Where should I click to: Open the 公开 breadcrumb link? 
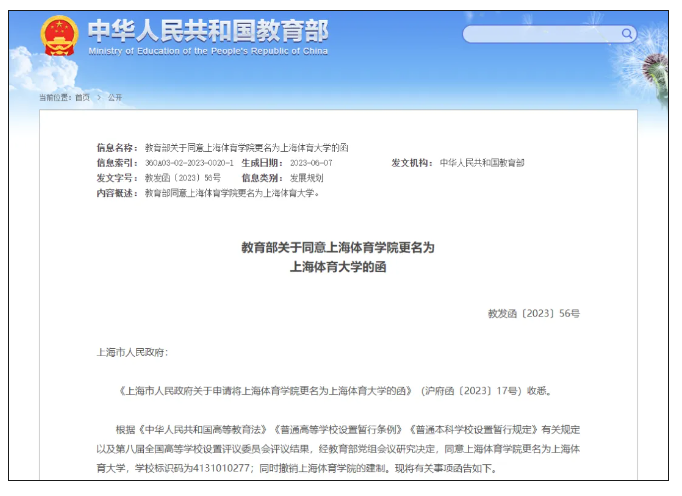pyautogui.click(x=115, y=97)
